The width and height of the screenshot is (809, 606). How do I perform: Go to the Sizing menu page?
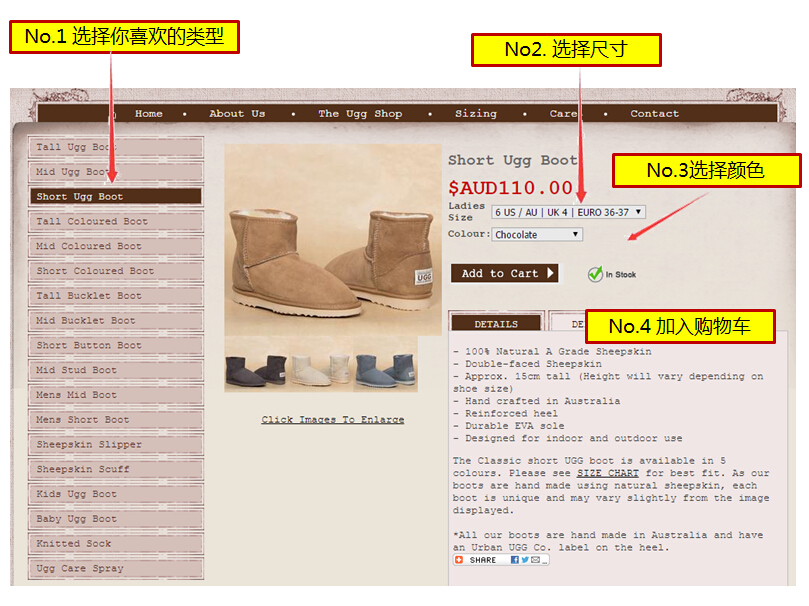[x=476, y=113]
